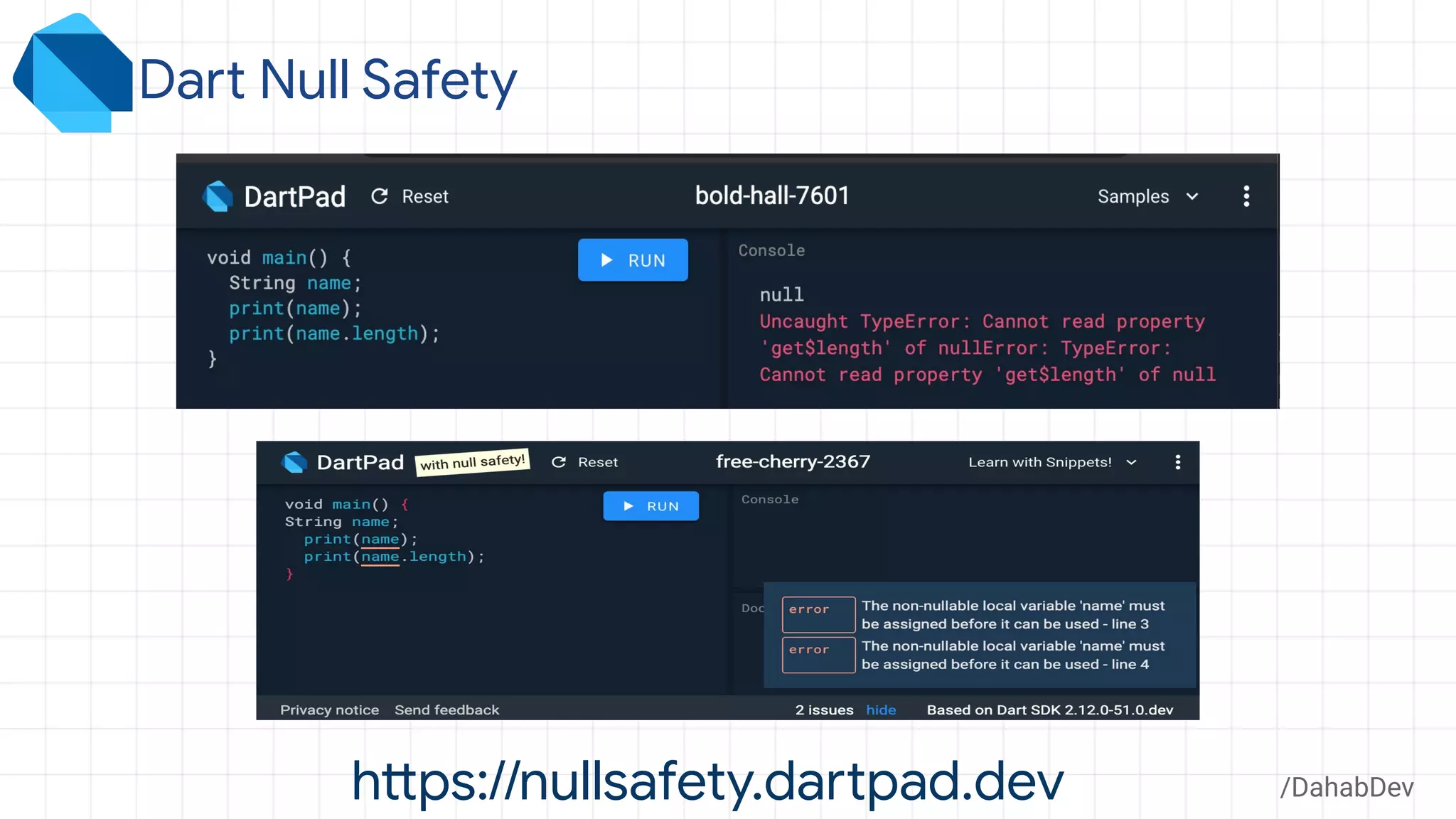Click the Dart logo beside slide title

click(73, 73)
